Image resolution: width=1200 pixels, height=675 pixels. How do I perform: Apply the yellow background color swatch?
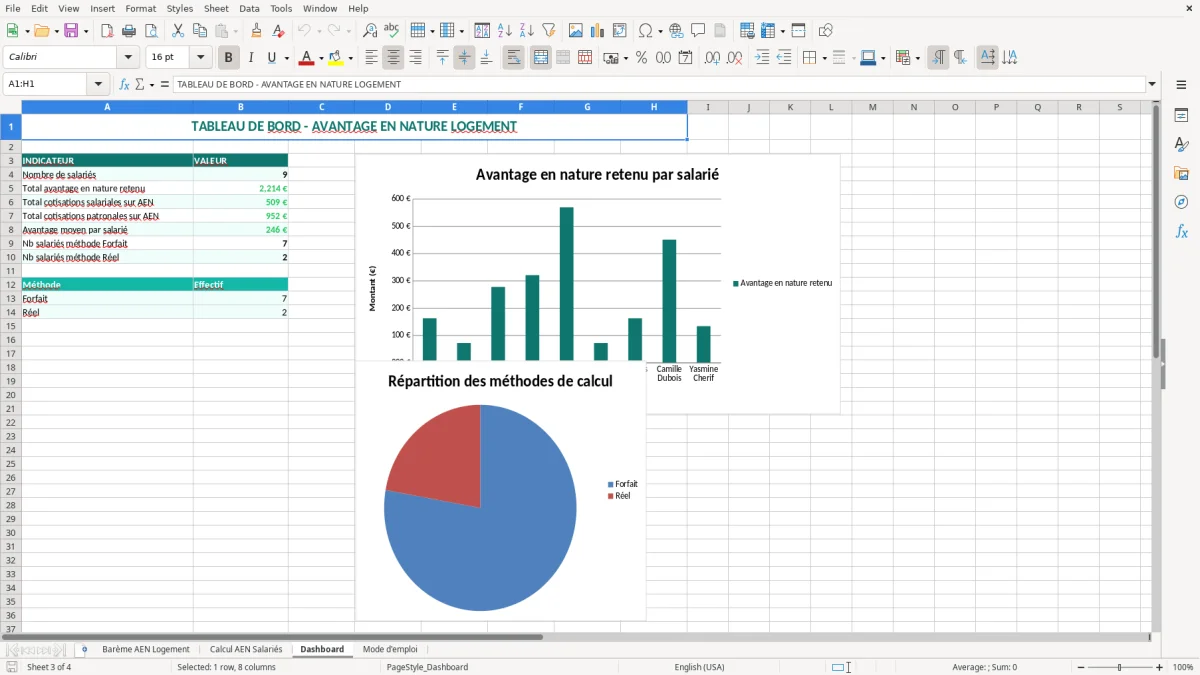pos(336,58)
